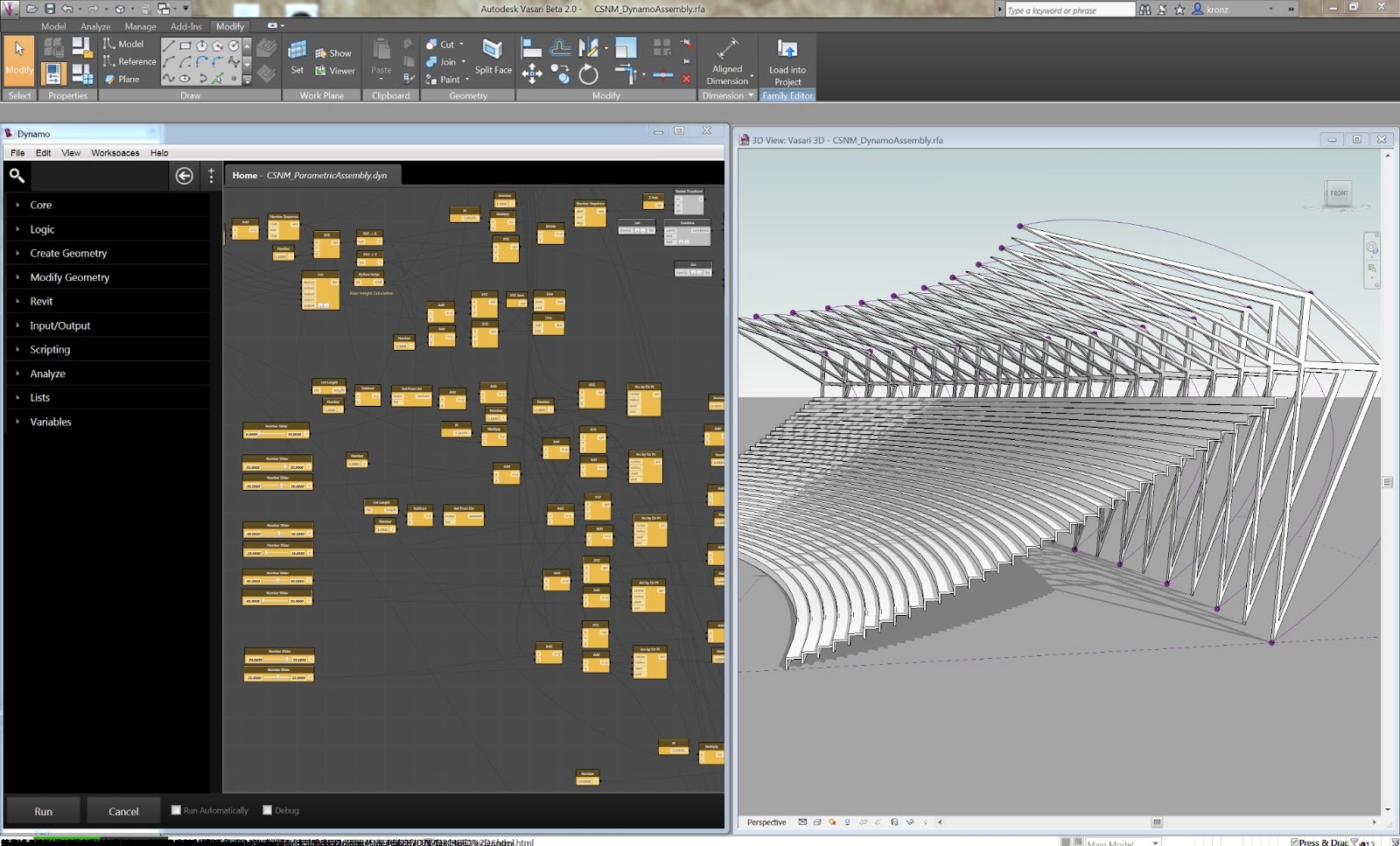Click the Run button in Dynamo
1400x846 pixels.
42,810
